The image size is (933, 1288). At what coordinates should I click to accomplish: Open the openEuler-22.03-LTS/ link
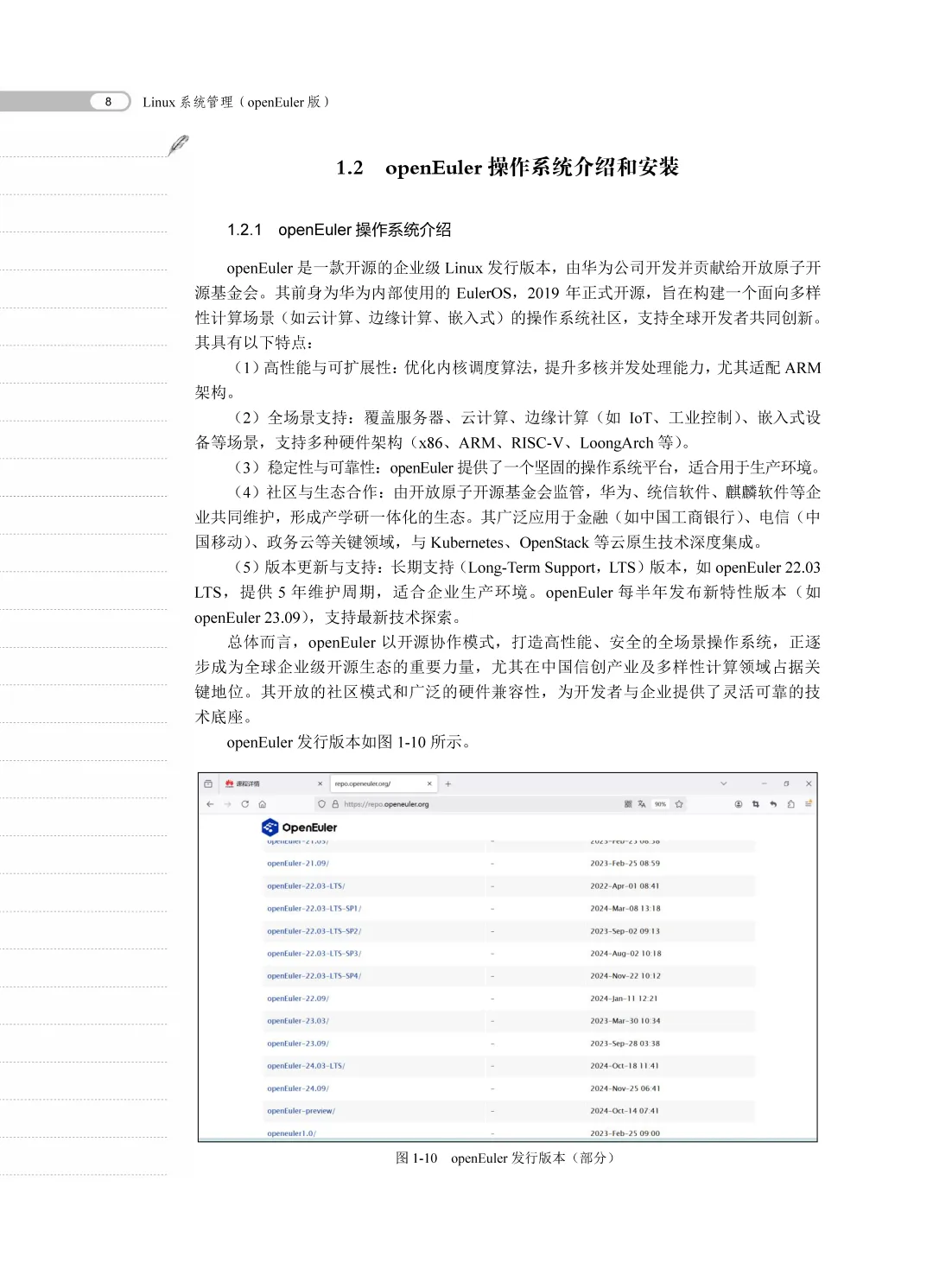(306, 885)
